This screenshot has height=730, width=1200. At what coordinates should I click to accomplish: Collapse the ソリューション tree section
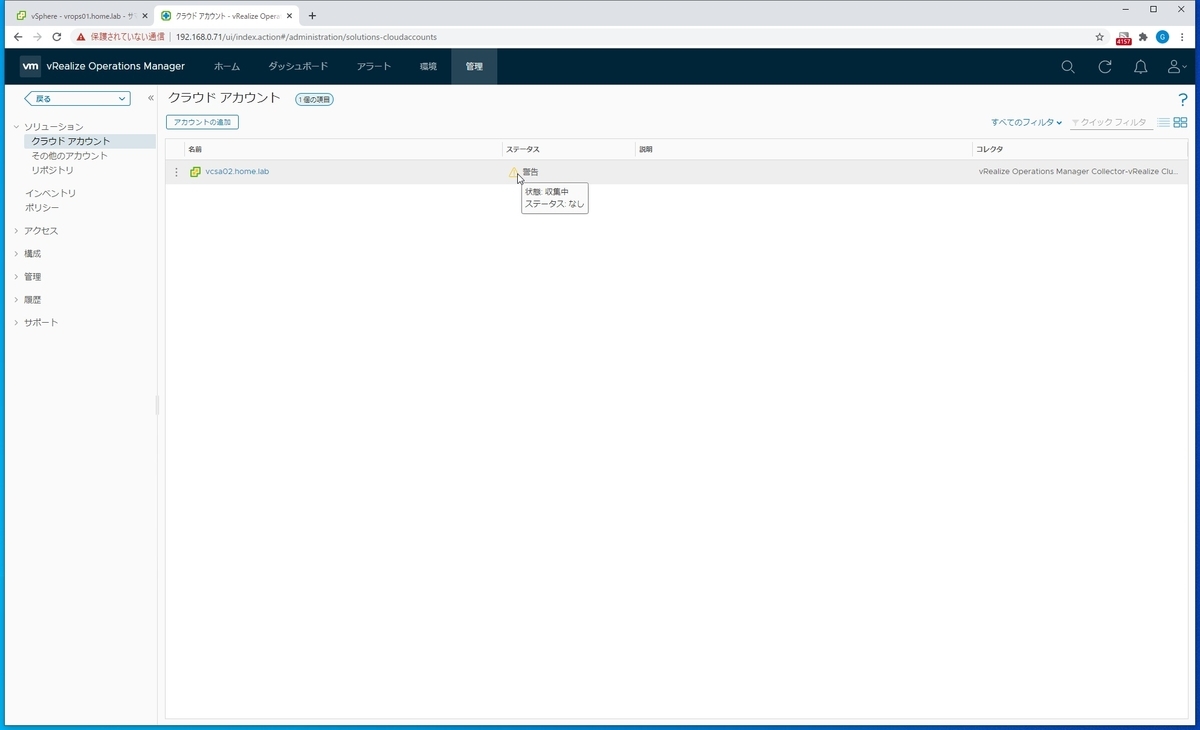tap(16, 127)
